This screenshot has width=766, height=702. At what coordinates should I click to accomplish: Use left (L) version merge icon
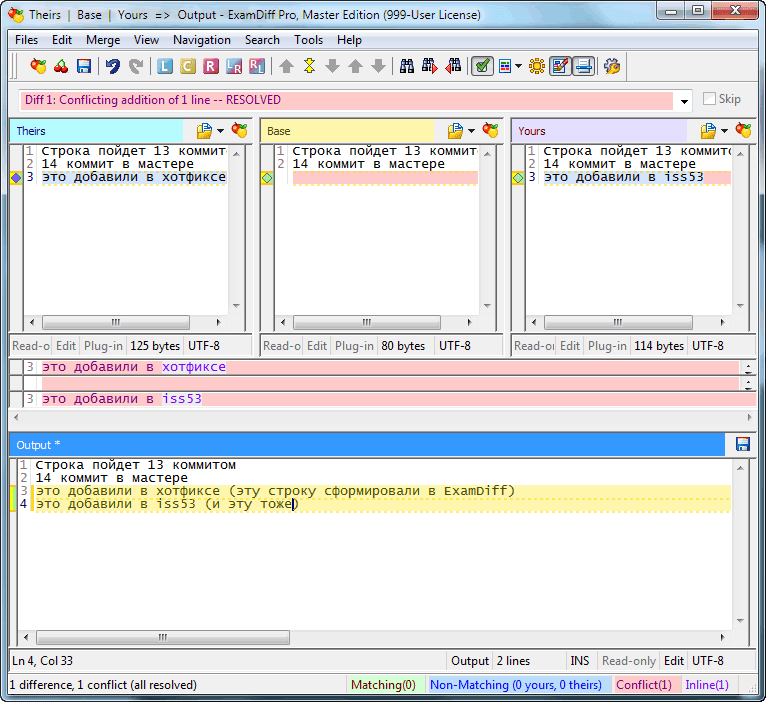tap(165, 66)
